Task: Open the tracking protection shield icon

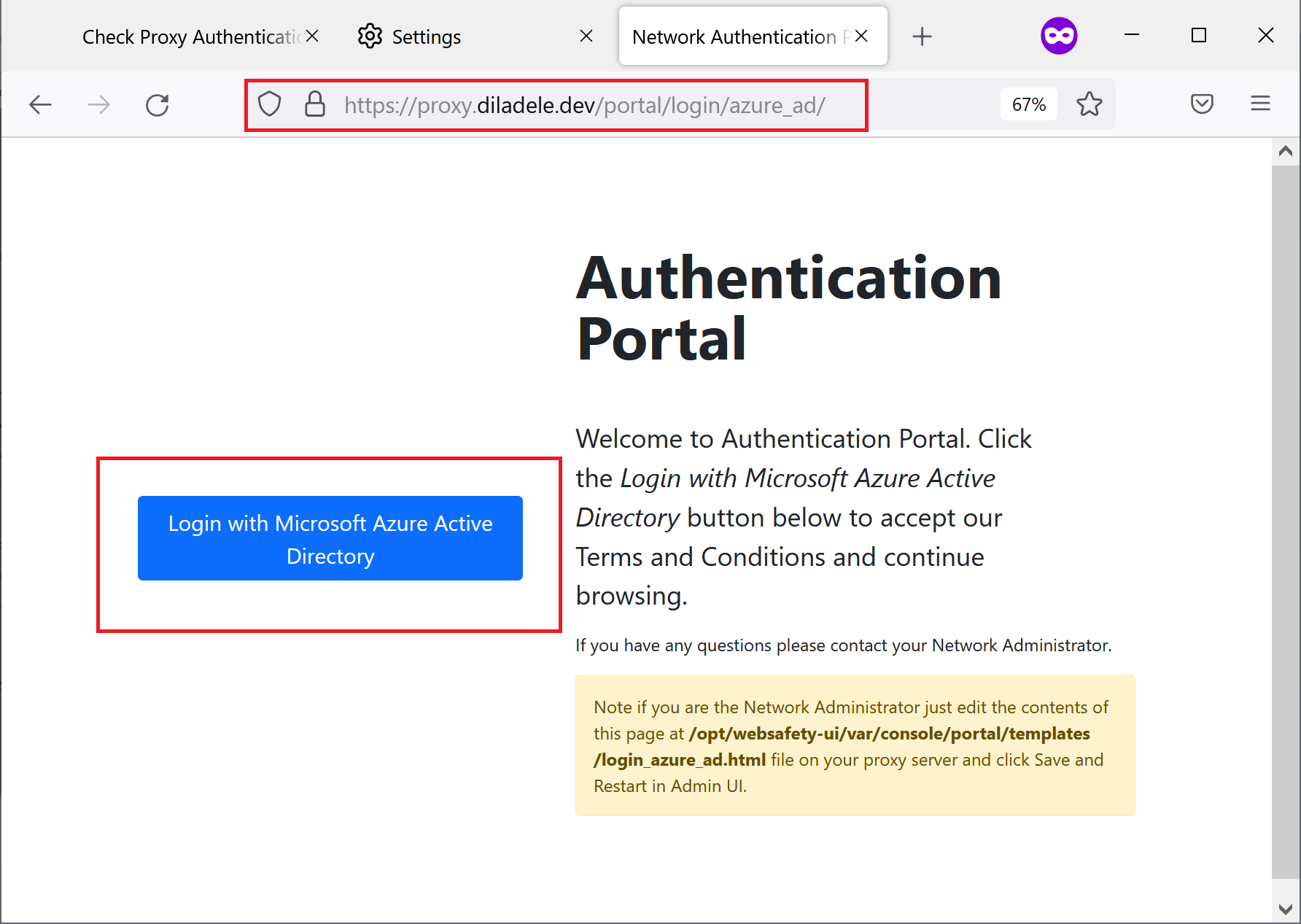Action: point(270,104)
